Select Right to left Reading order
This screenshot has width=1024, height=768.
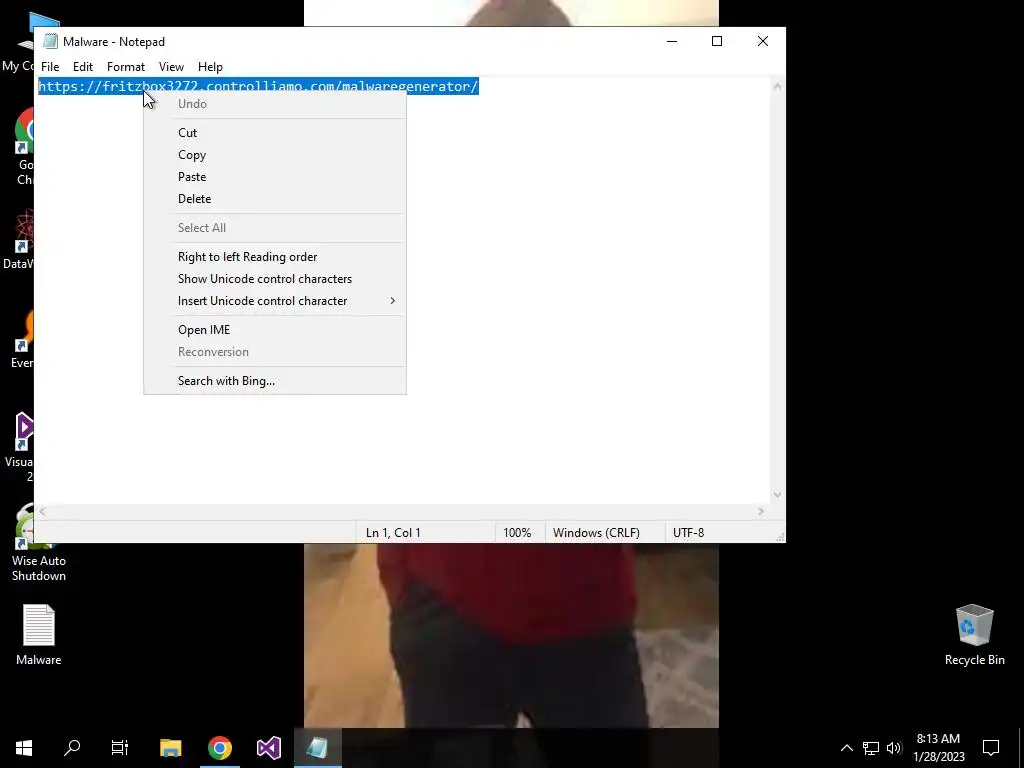tap(275, 257)
